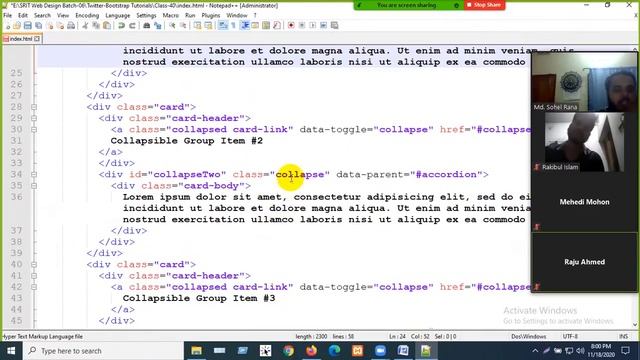640x360 pixels.
Task: Open the Plugins menu
Action: coord(211,15)
